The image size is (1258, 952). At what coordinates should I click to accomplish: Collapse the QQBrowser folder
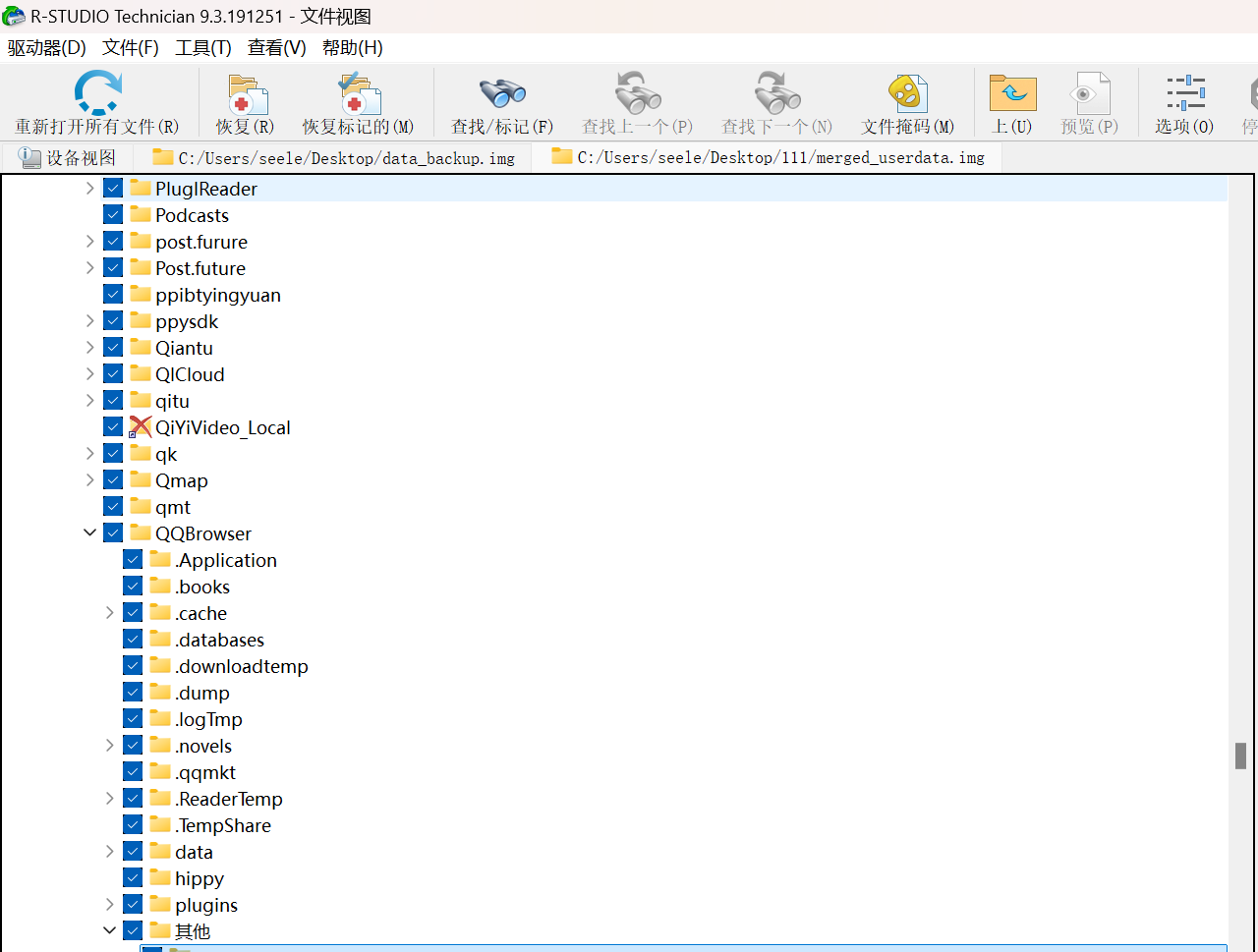pos(90,533)
